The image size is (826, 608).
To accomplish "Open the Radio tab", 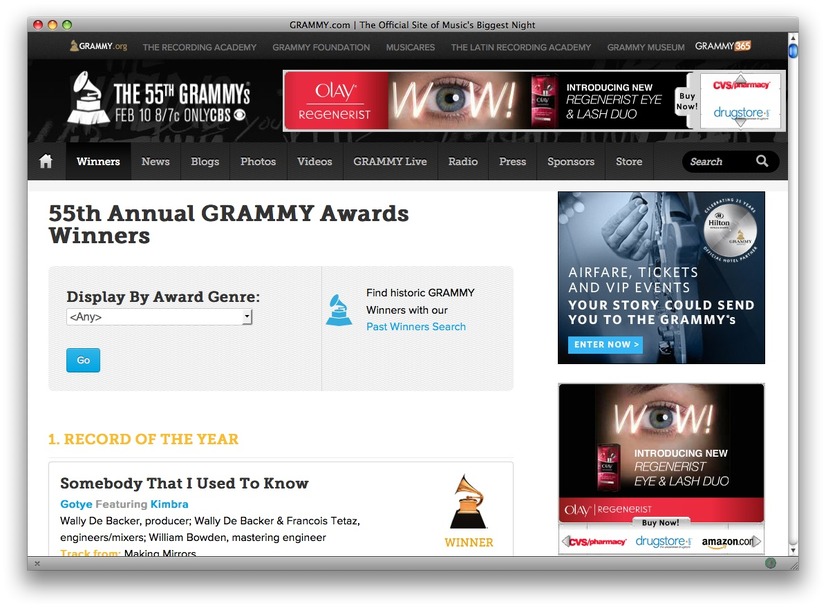I will click(463, 161).
